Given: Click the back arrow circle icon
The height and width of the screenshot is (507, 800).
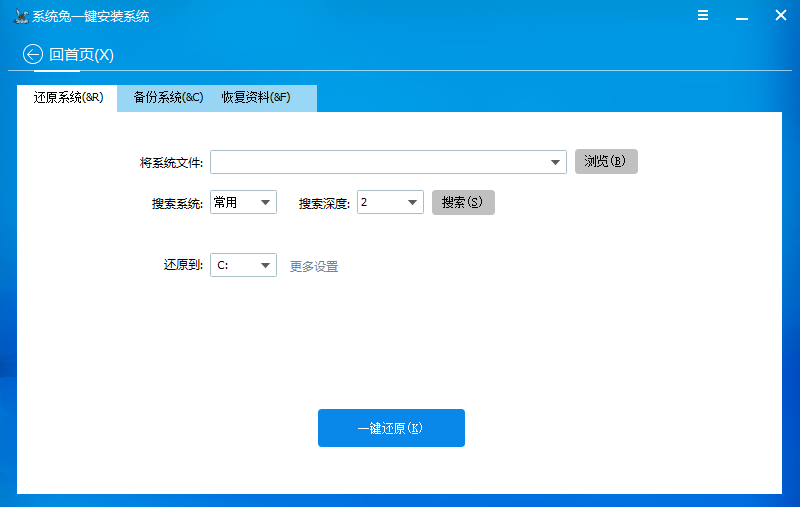Looking at the screenshot, I should (x=33, y=54).
